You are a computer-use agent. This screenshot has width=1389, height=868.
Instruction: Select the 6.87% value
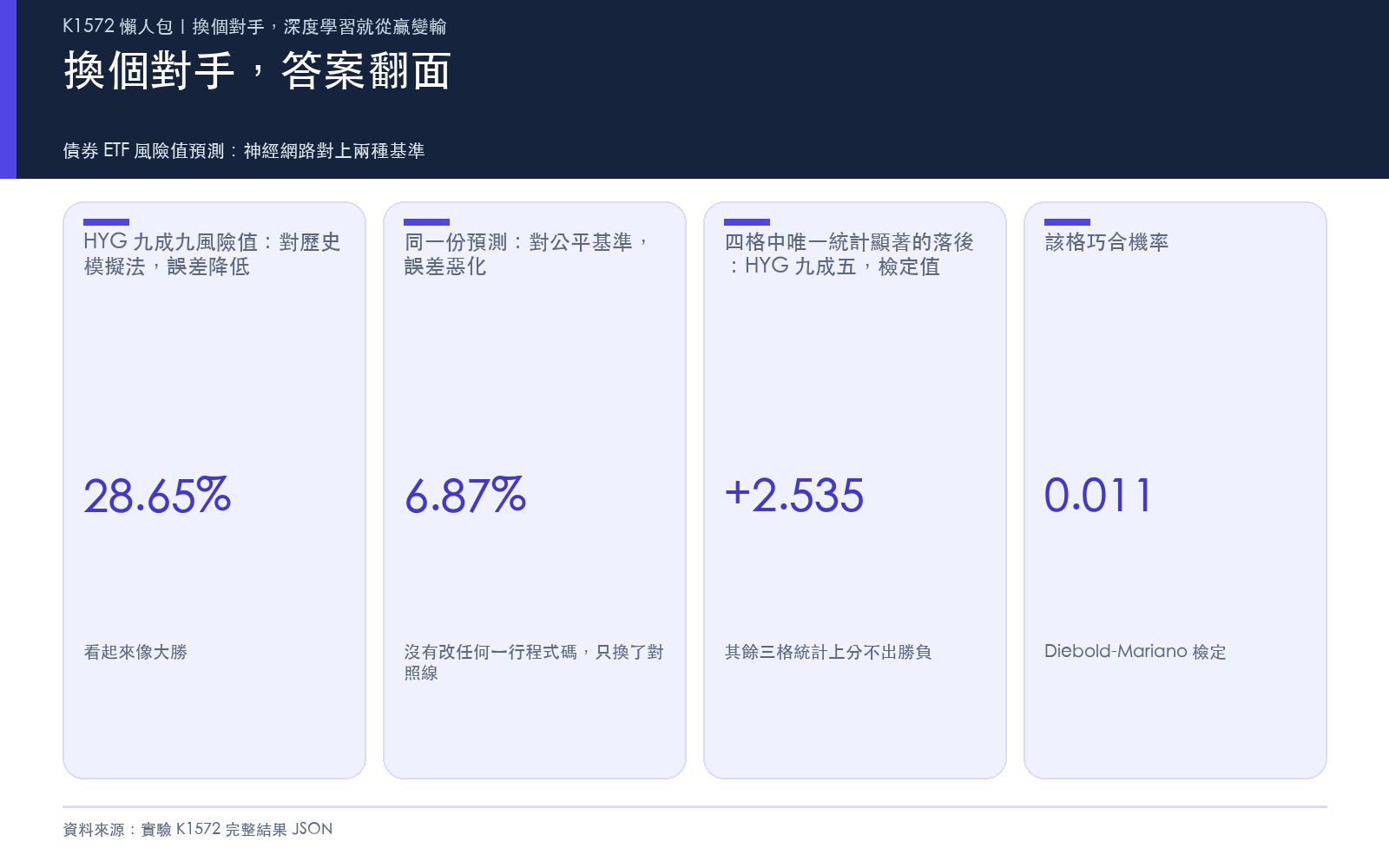click(x=465, y=496)
